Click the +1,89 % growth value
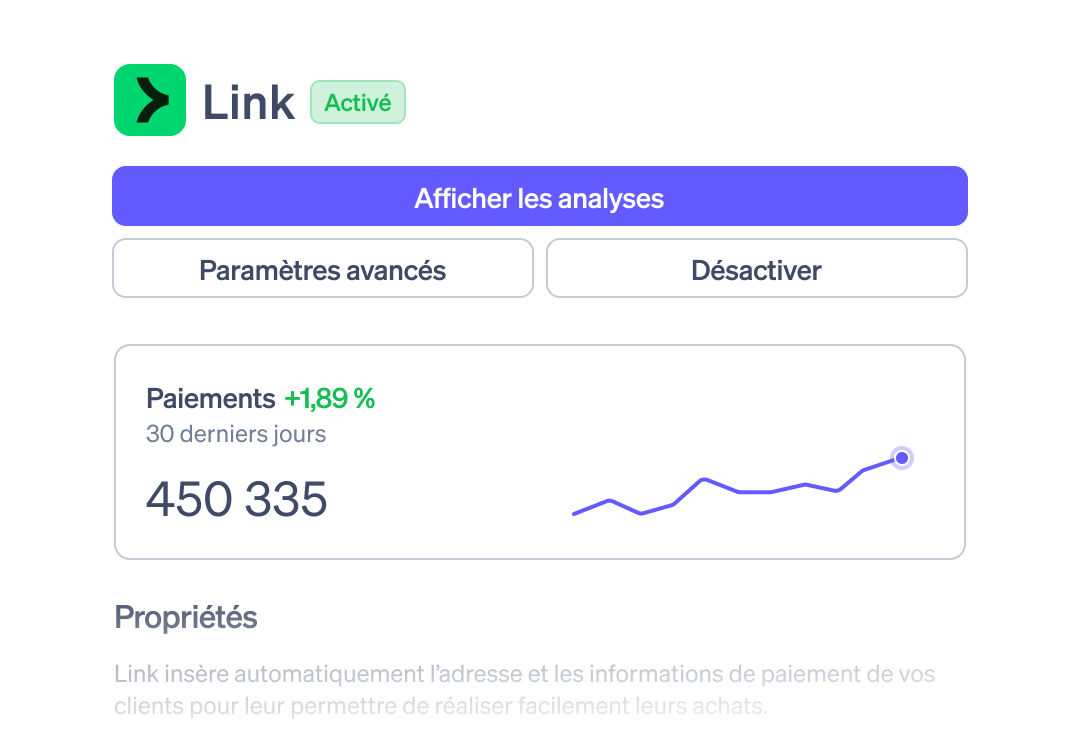The image size is (1080, 742). click(329, 398)
